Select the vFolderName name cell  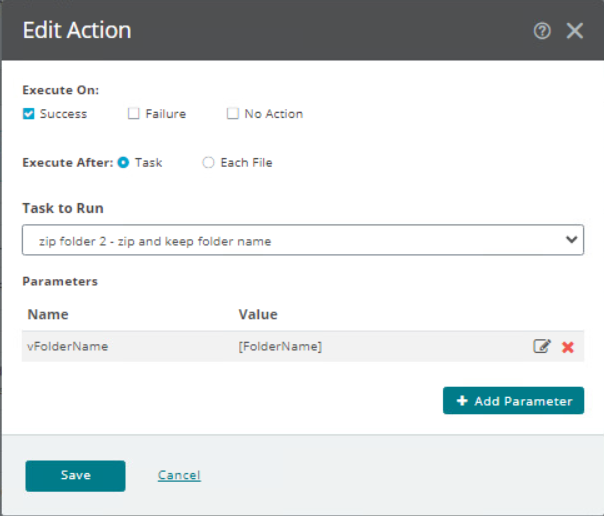pyautogui.click(x=68, y=346)
